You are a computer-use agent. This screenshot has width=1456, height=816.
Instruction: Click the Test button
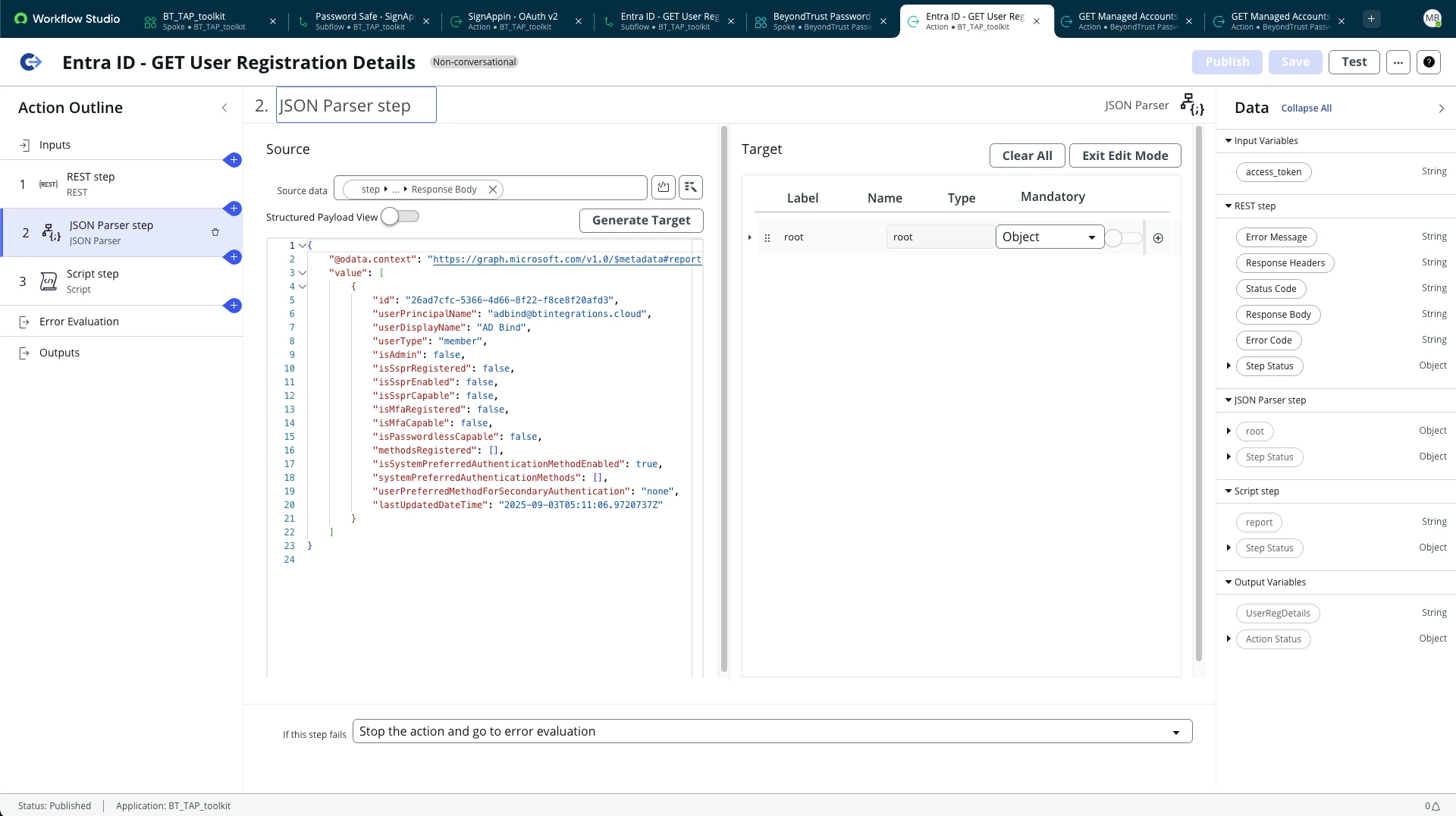pos(1354,62)
